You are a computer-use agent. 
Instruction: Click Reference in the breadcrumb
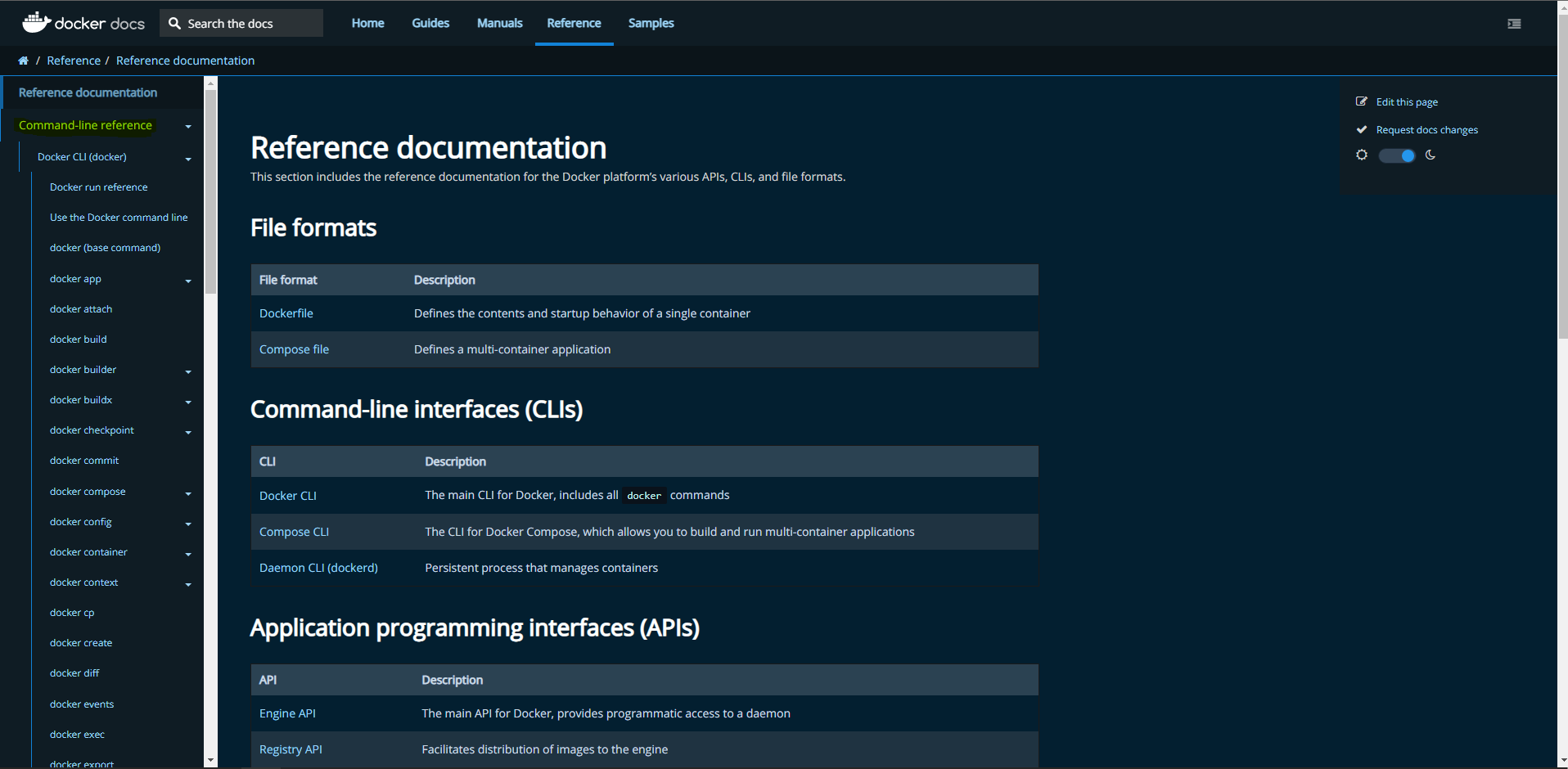click(x=74, y=61)
